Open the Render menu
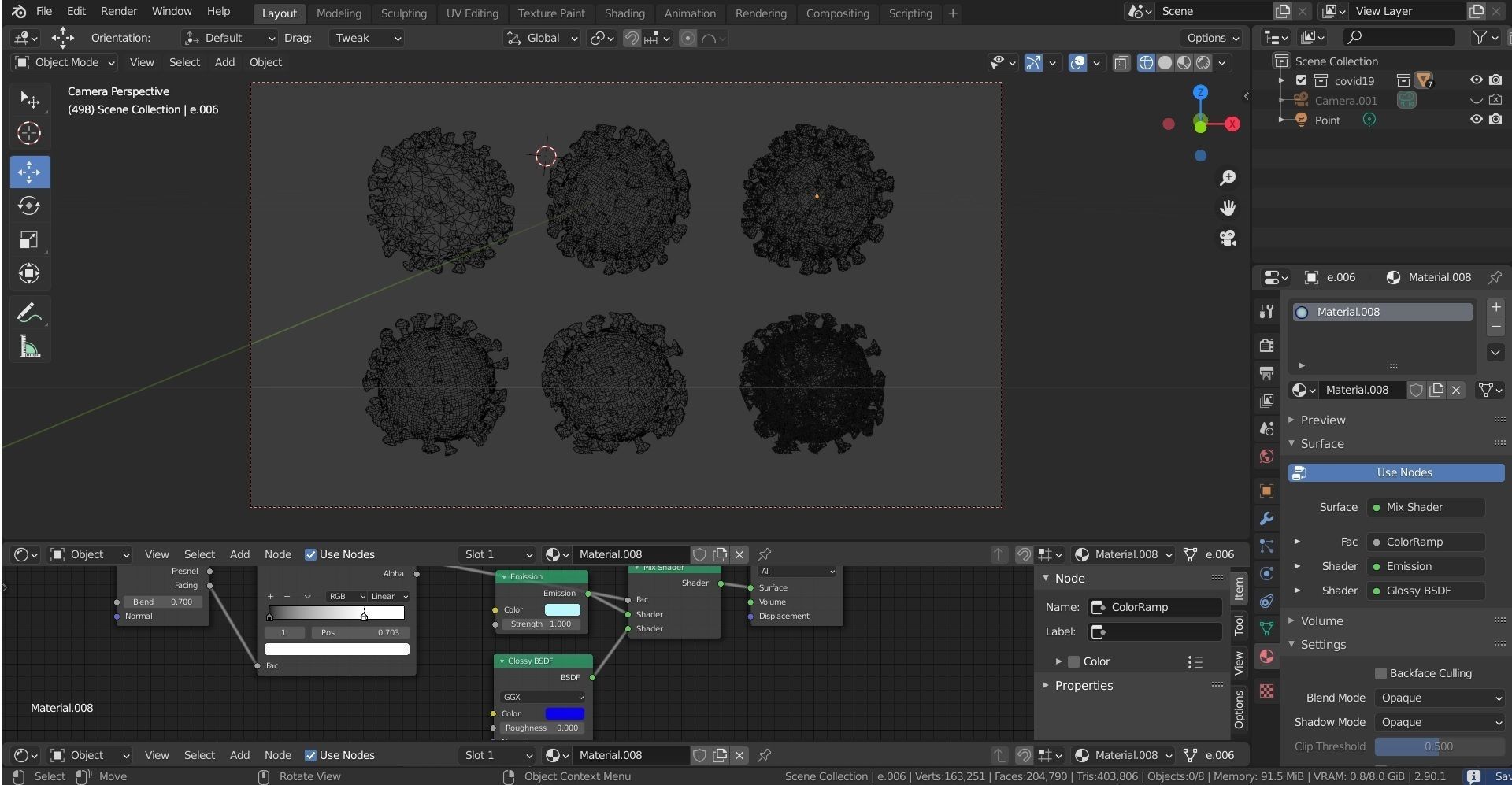Image resolution: width=1512 pixels, height=785 pixels. pyautogui.click(x=119, y=11)
